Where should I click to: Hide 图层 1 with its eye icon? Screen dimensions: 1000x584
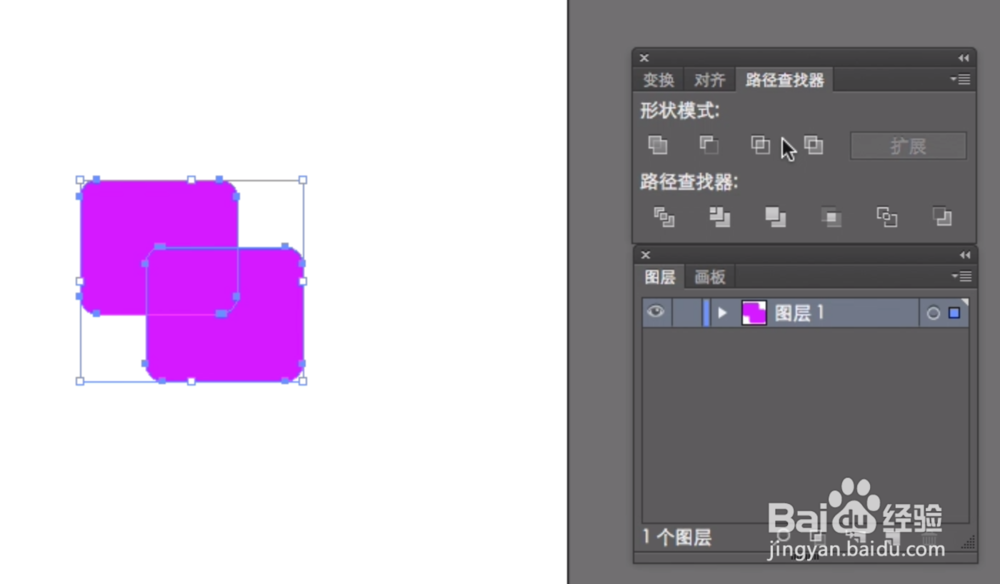(x=656, y=312)
